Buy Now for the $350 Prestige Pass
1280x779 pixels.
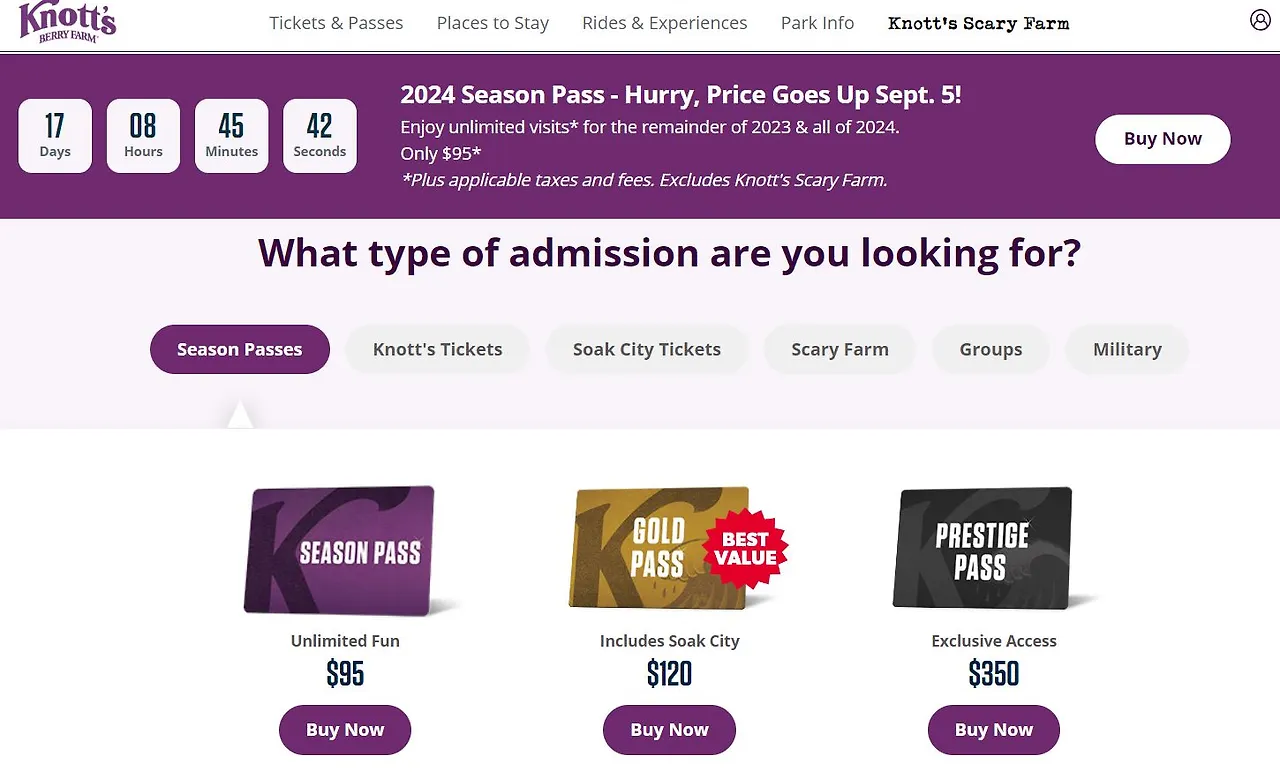click(x=993, y=730)
